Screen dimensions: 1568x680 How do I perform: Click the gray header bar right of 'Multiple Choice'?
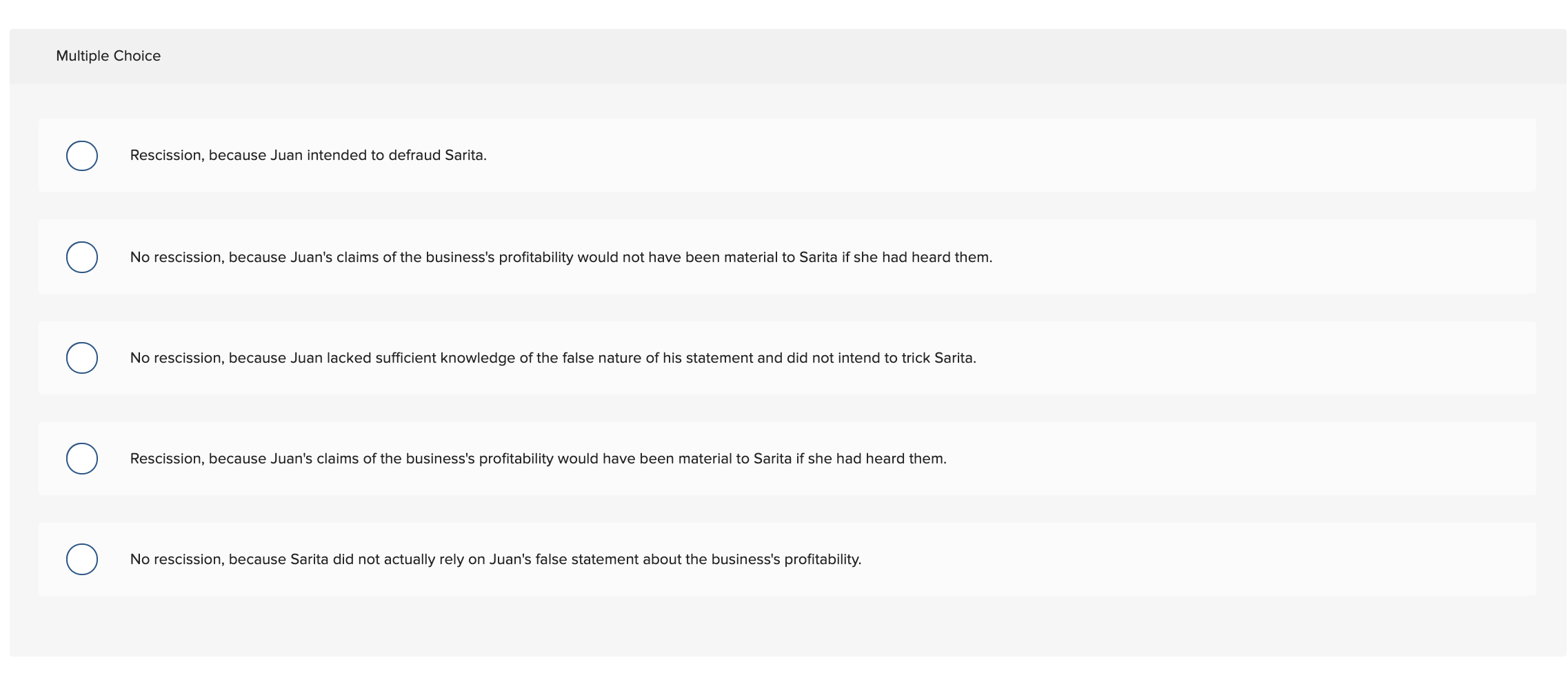[x=827, y=56]
